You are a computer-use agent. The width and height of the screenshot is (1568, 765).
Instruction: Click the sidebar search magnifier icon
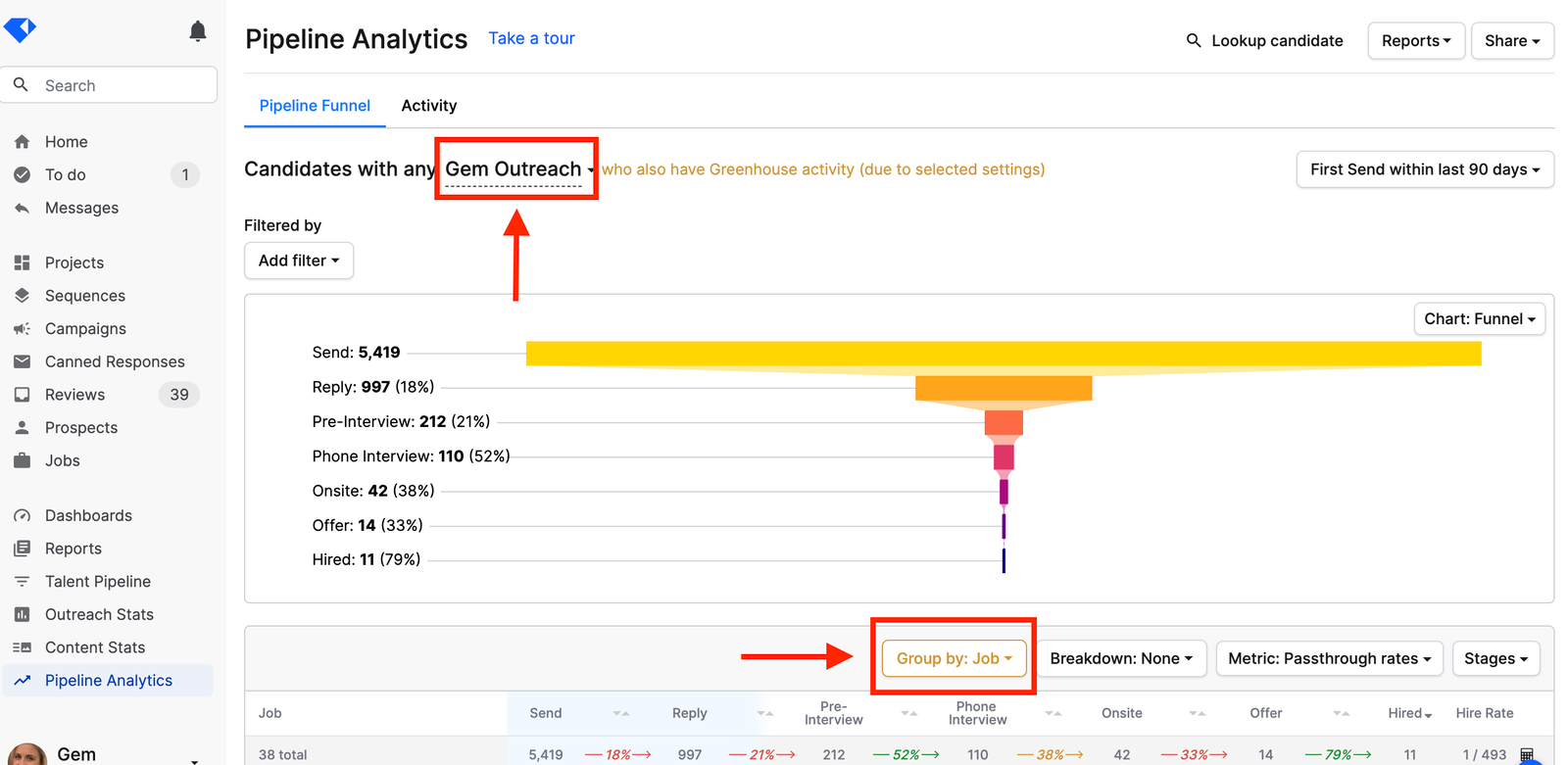(x=21, y=85)
